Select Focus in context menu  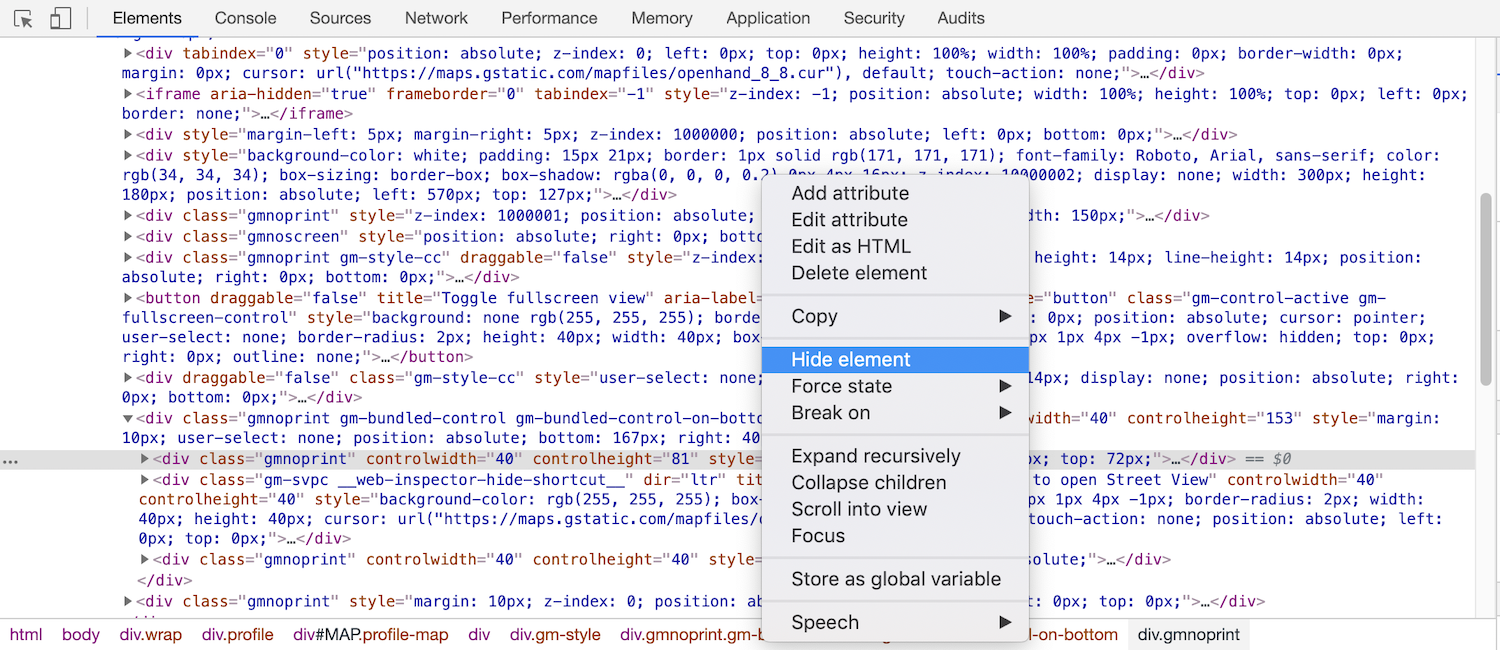pos(895,536)
